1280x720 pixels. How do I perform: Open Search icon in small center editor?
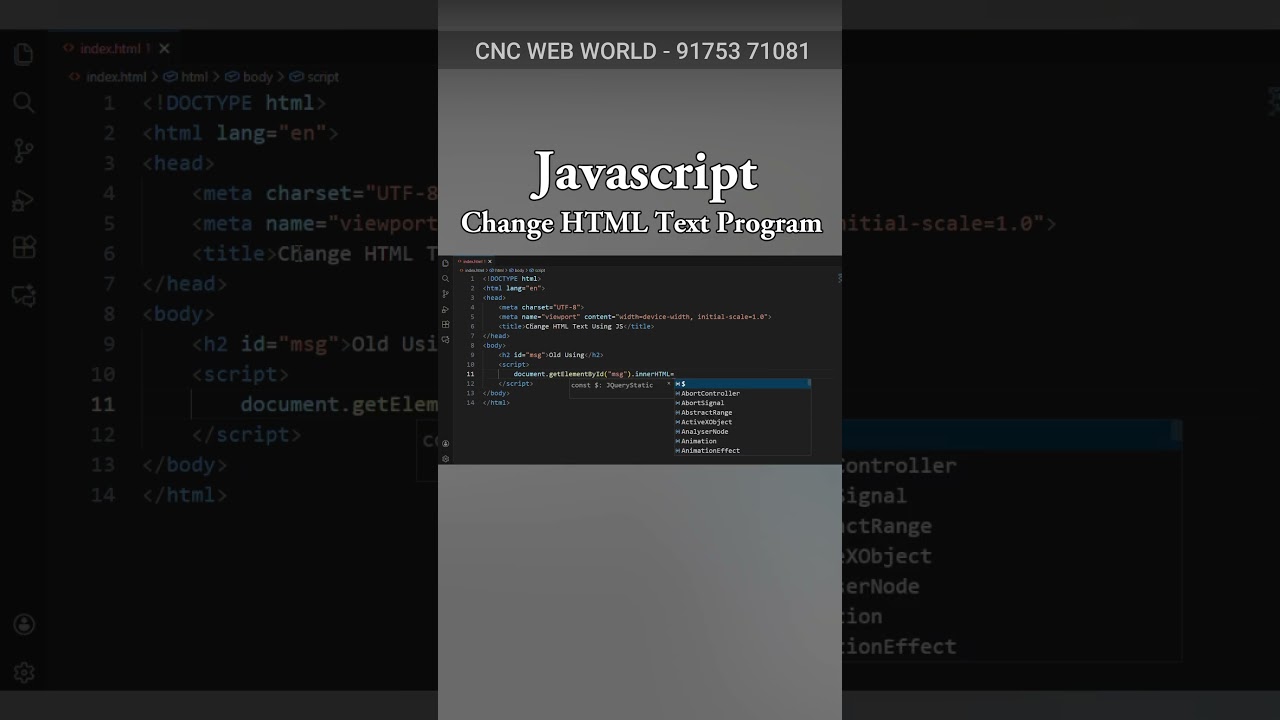pos(445,279)
